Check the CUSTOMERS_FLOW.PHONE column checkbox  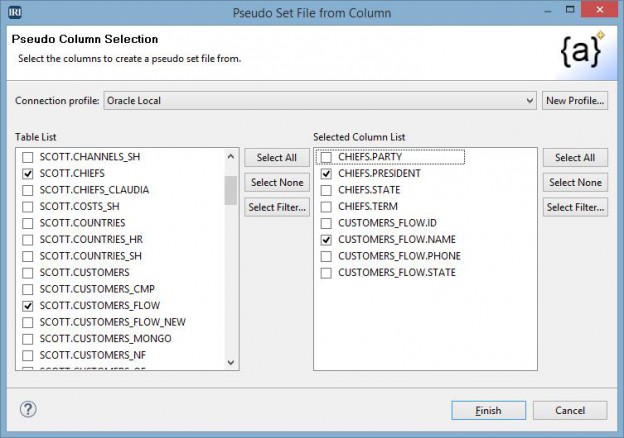click(x=326, y=256)
